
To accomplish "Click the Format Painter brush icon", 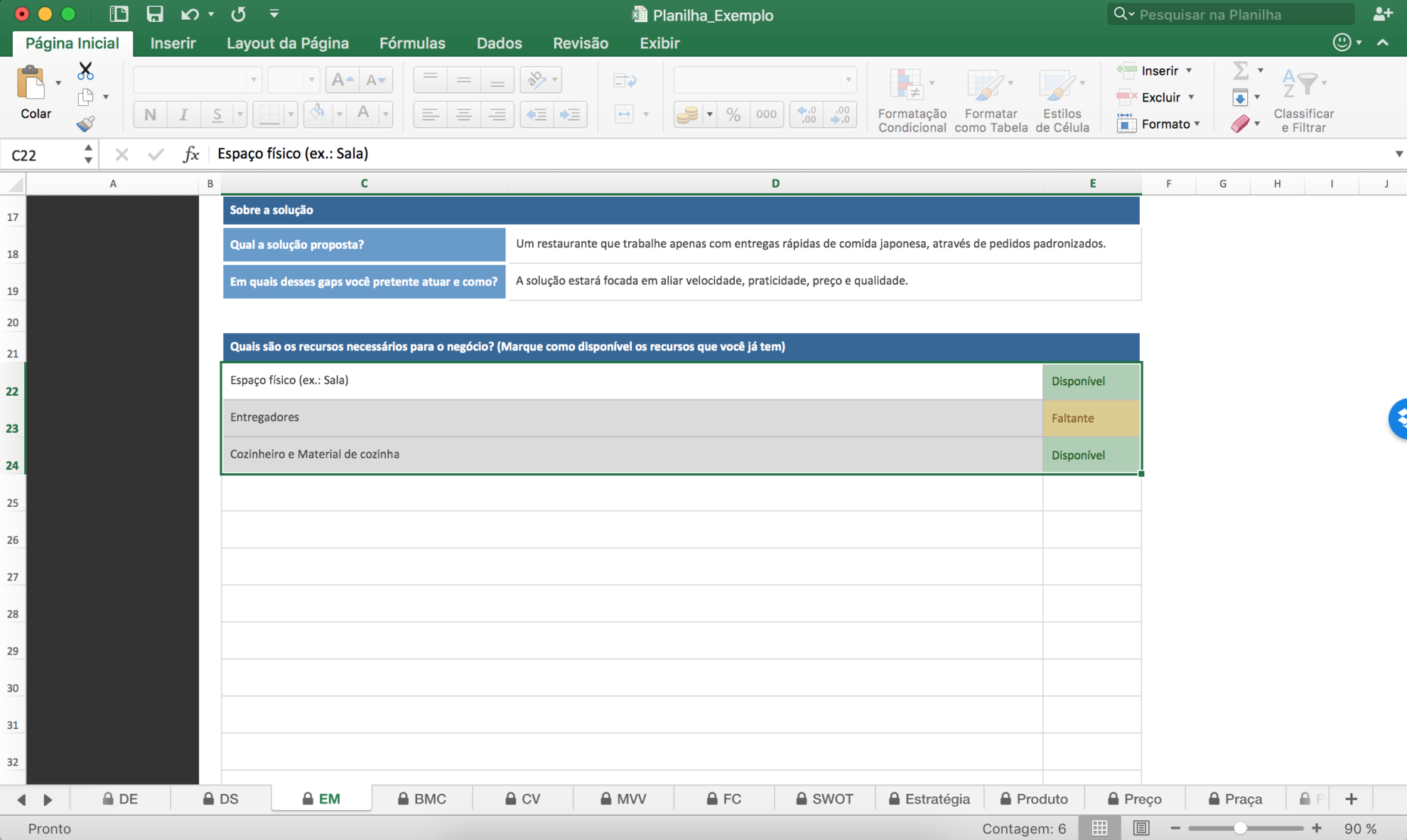I will [85, 124].
